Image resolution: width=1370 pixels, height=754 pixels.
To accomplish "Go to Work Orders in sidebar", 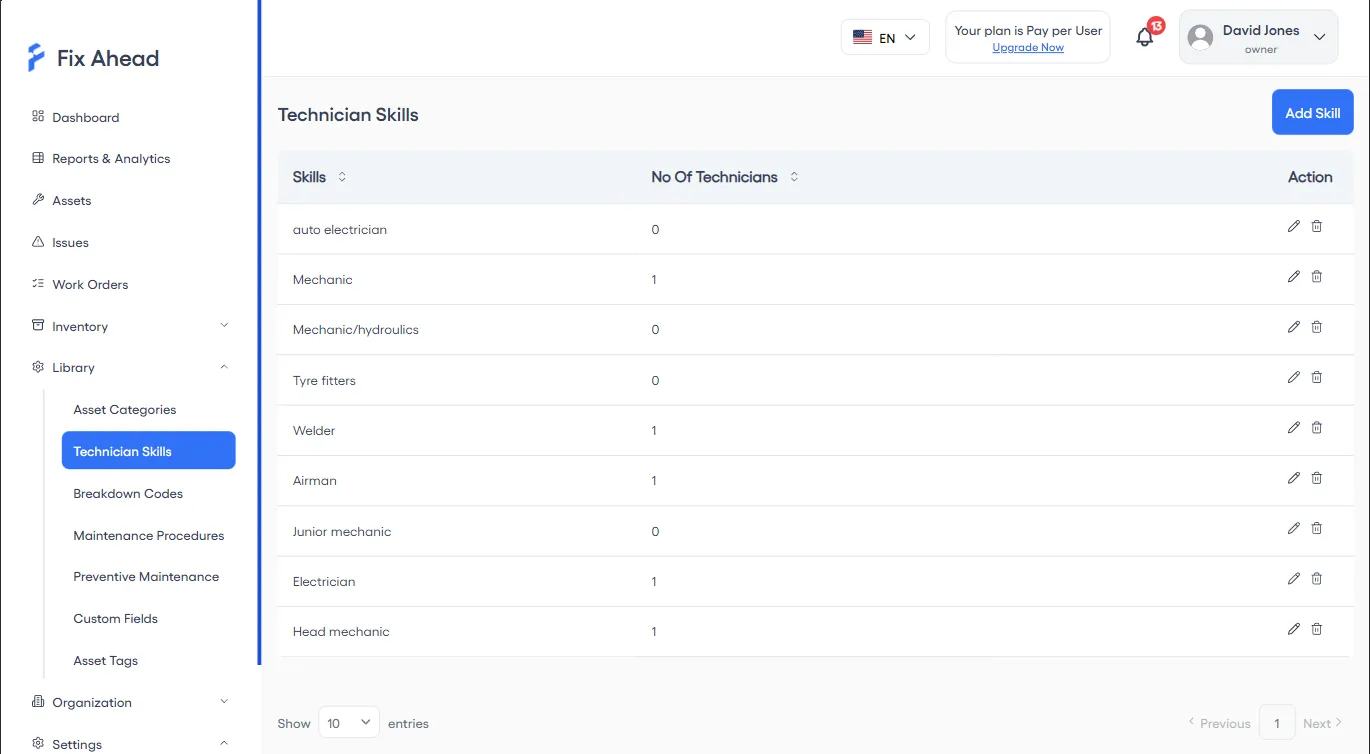I will pos(90,285).
